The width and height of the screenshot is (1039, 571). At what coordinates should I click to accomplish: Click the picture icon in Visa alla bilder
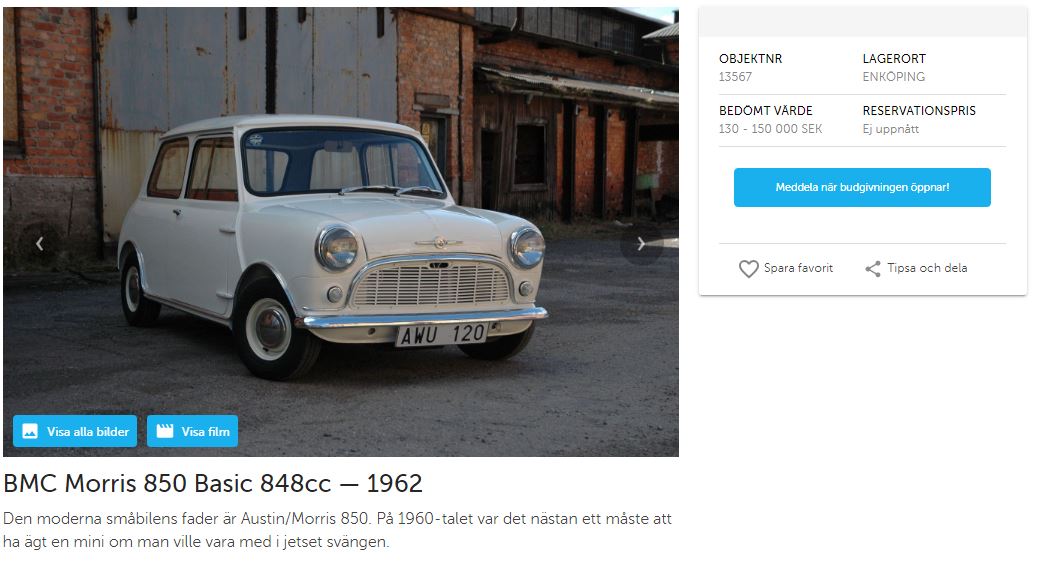click(30, 431)
